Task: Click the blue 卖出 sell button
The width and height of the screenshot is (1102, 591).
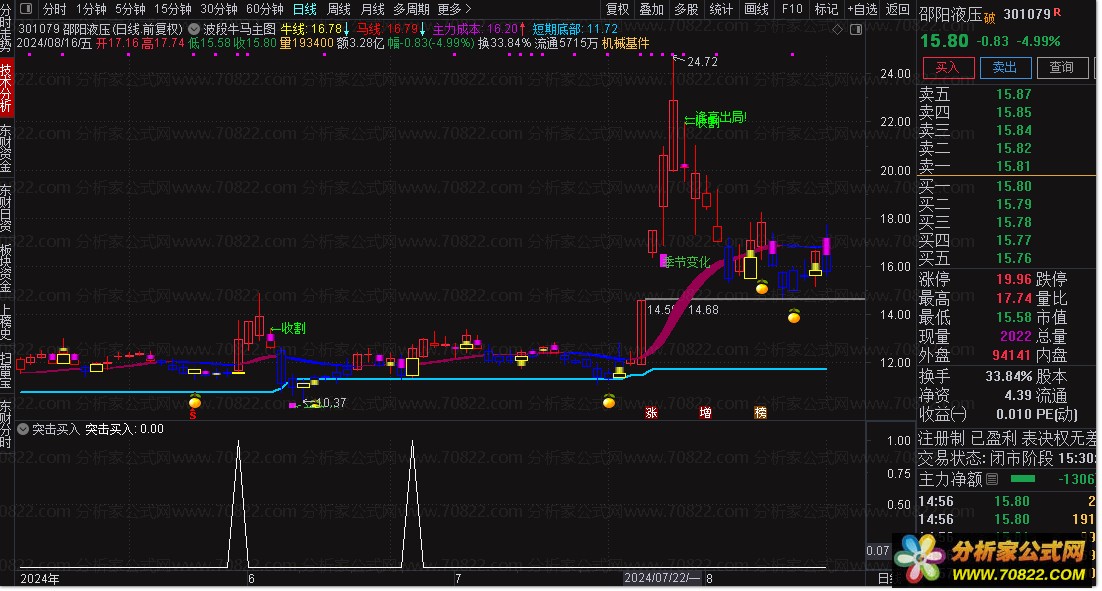Action: [x=1004, y=67]
